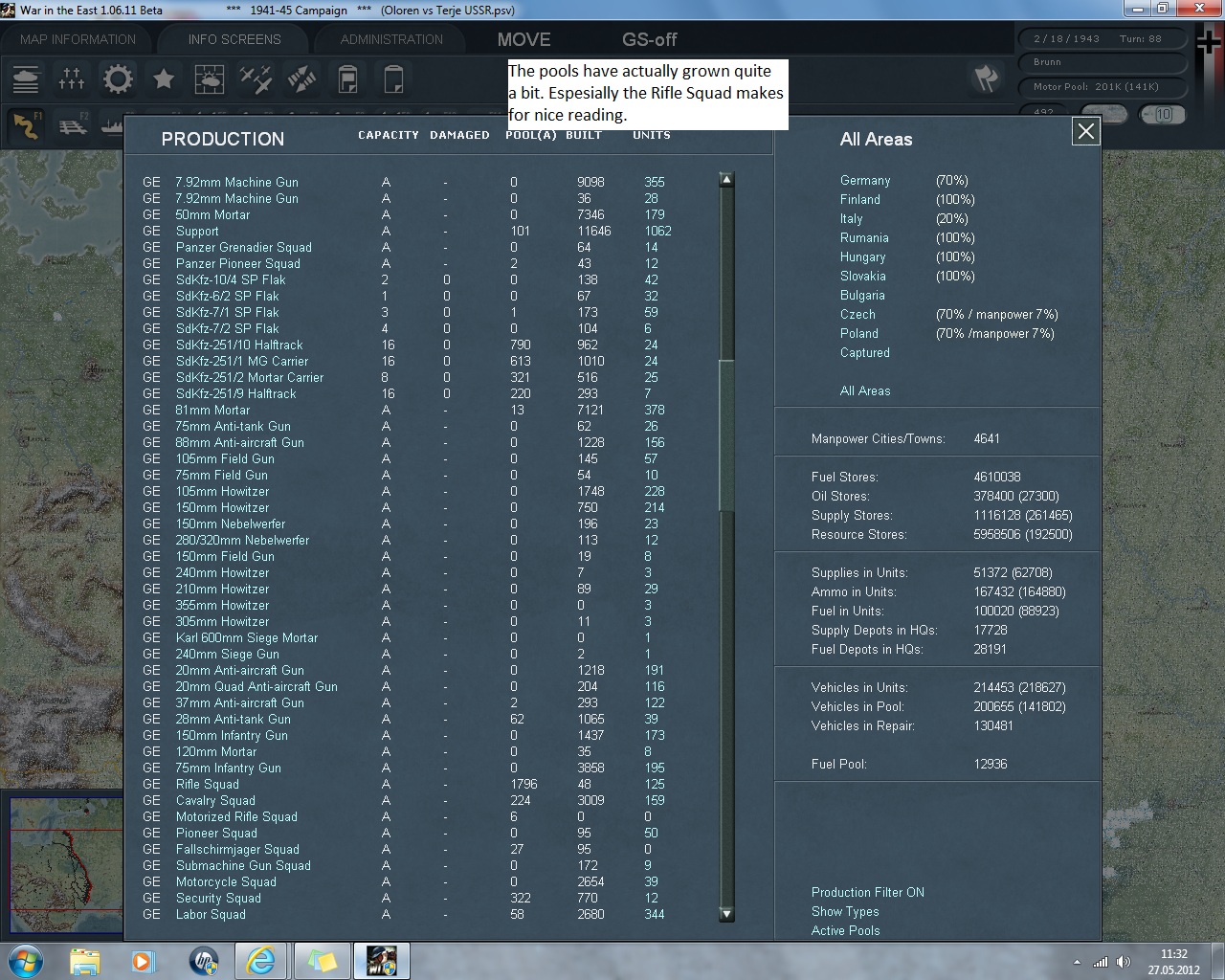
Task: Show hidden tray icons arrow
Action: pyautogui.click(x=1078, y=962)
